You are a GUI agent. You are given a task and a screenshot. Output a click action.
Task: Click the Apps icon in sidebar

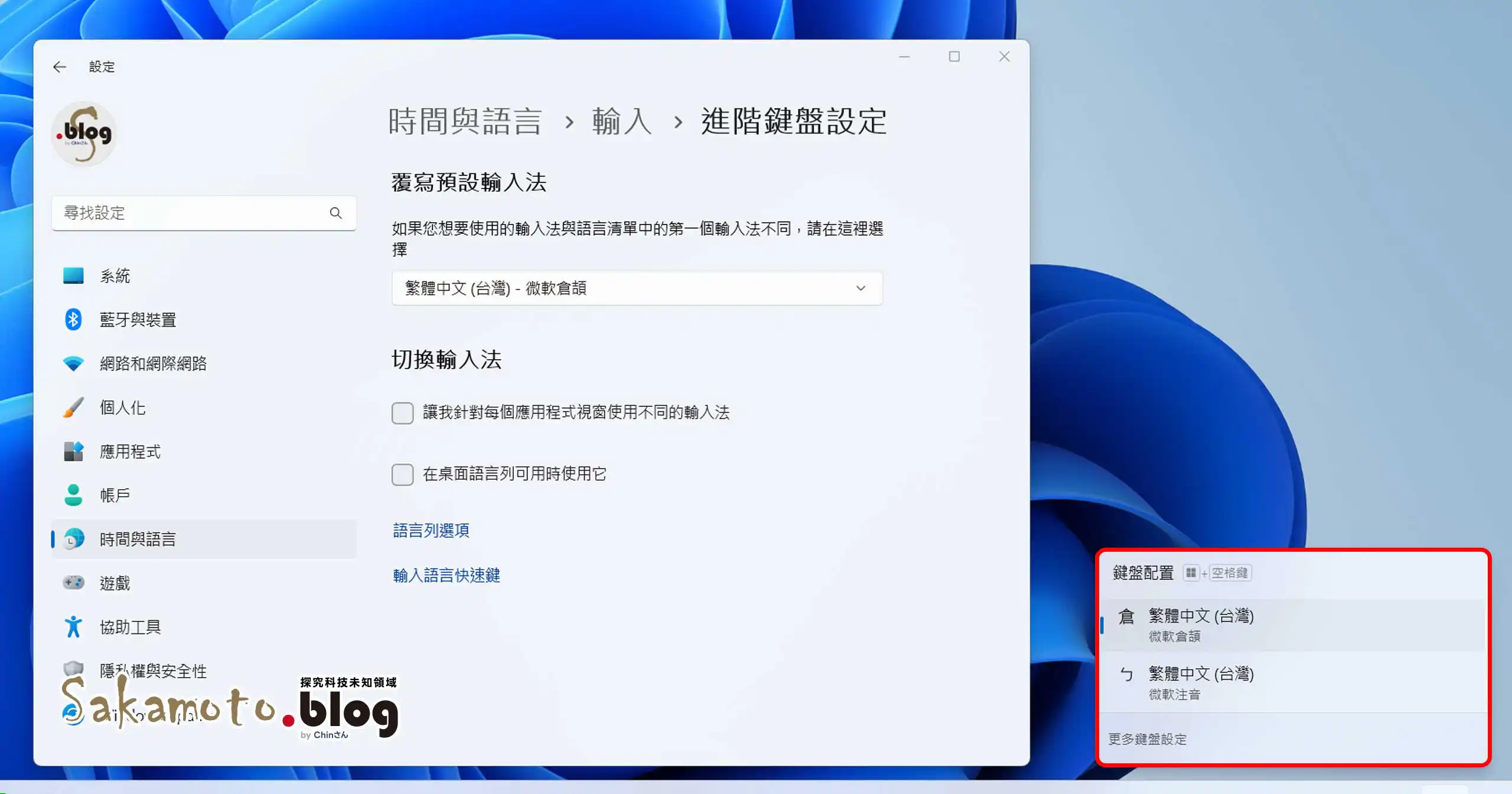tap(73, 451)
